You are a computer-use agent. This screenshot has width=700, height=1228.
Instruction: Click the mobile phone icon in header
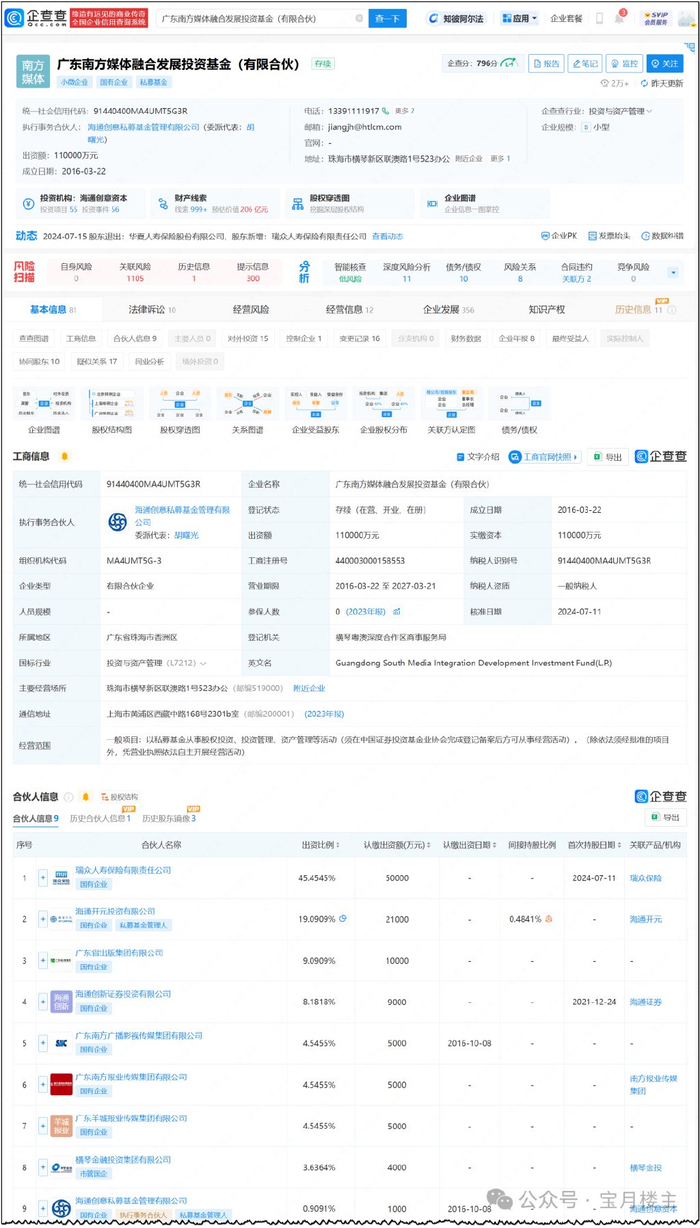599,18
